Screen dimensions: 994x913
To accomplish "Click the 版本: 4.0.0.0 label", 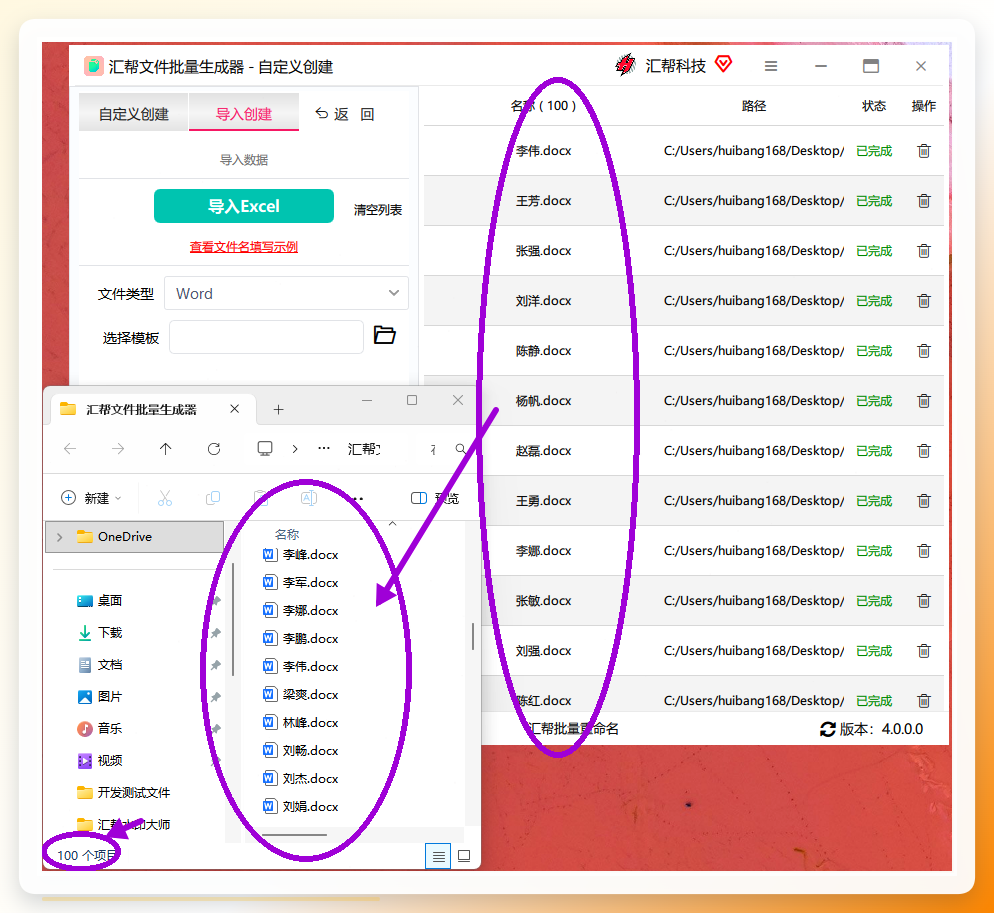I will [881, 729].
